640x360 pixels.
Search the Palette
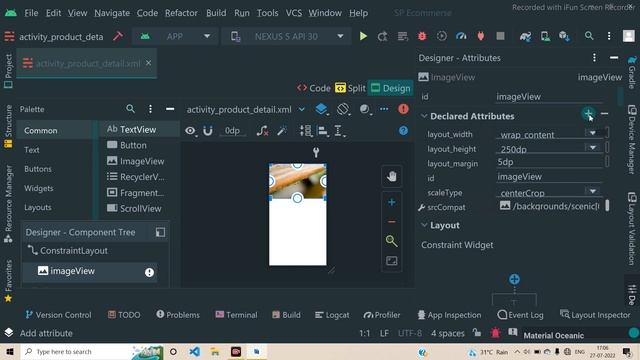(x=130, y=109)
